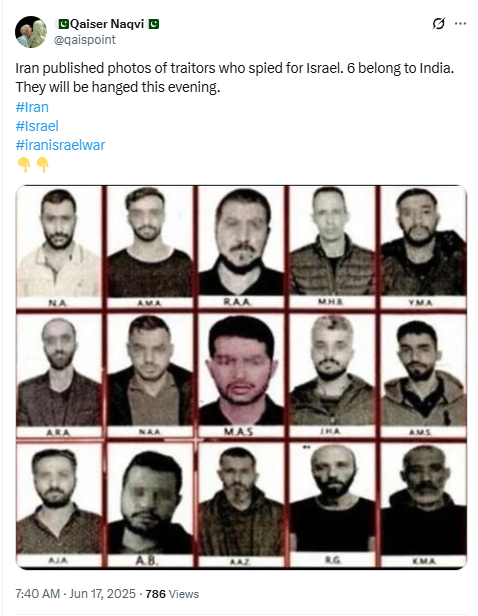This screenshot has height=616, width=478.
Task: Open the three-dot more options menu
Action: pyautogui.click(x=460, y=24)
